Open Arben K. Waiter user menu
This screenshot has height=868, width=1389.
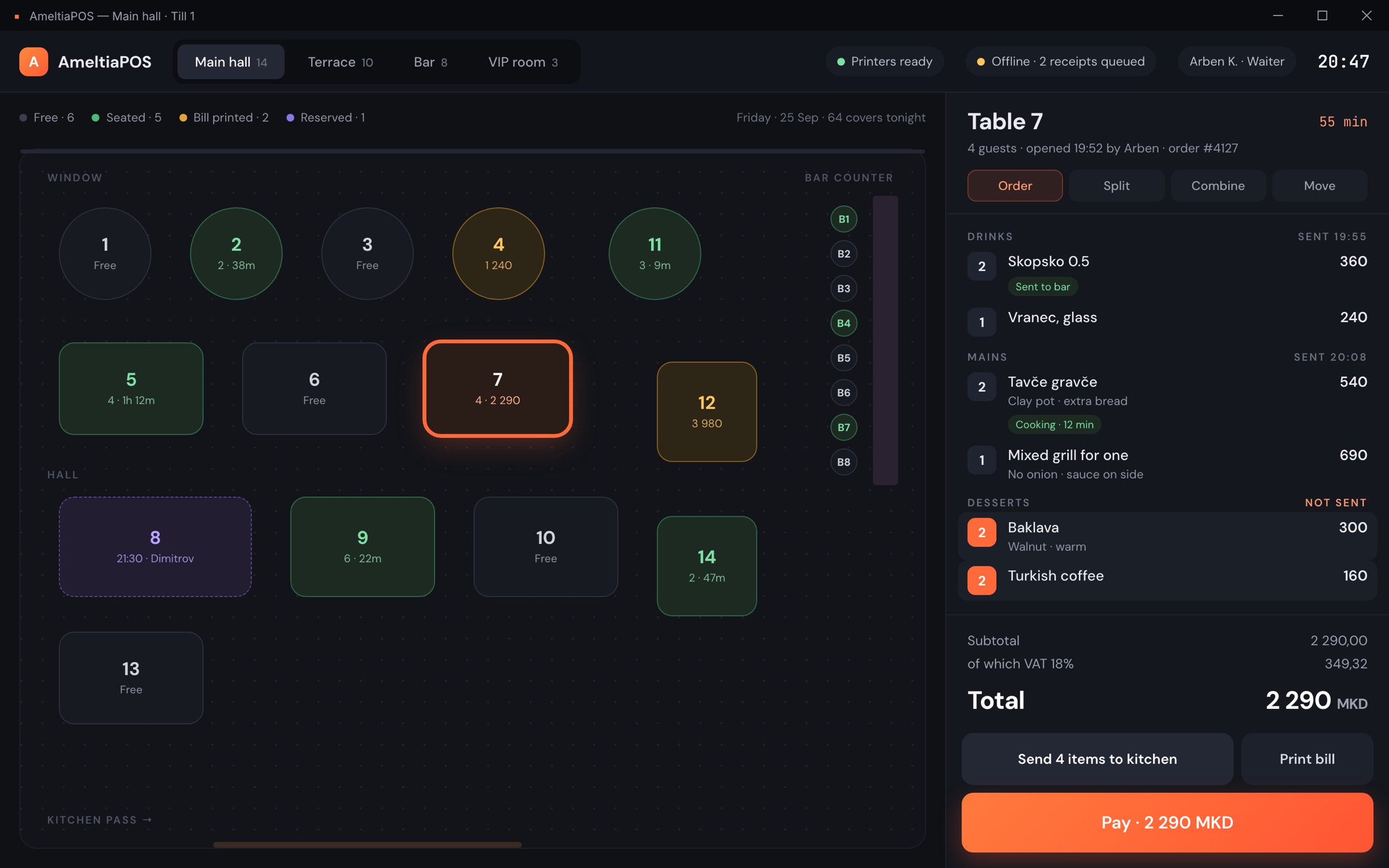pos(1237,61)
